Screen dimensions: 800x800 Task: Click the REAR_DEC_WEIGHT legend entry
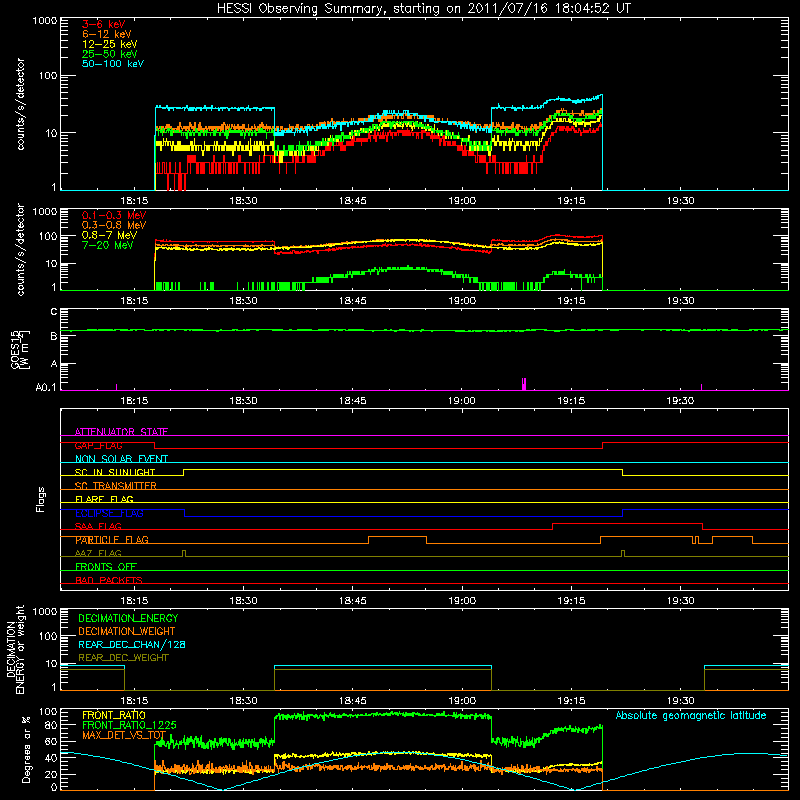pos(123,658)
